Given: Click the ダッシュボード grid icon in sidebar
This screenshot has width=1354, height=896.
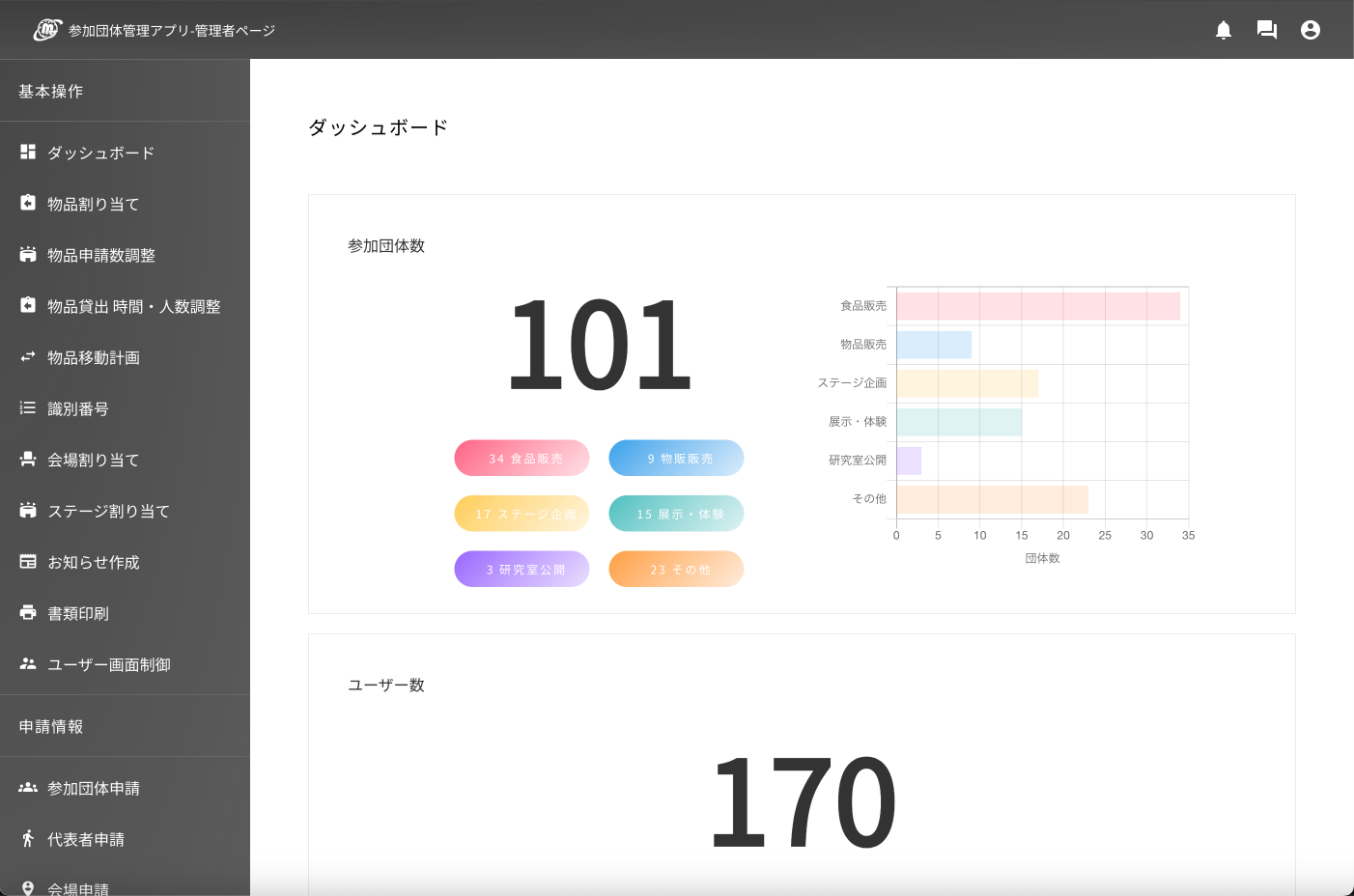Looking at the screenshot, I should 28,153.
